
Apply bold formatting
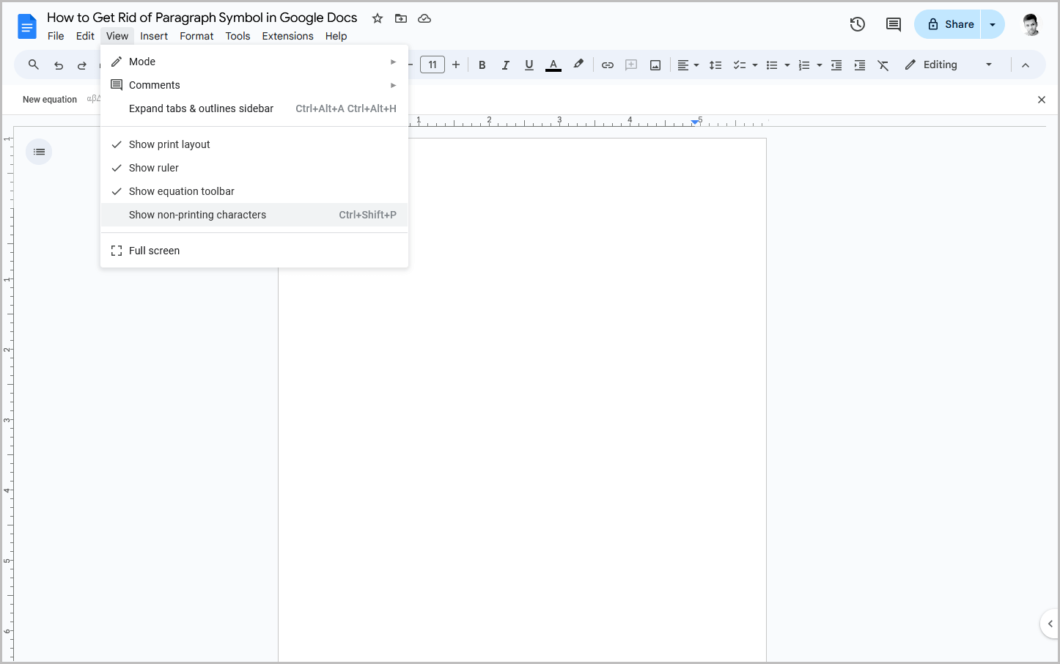coord(482,65)
